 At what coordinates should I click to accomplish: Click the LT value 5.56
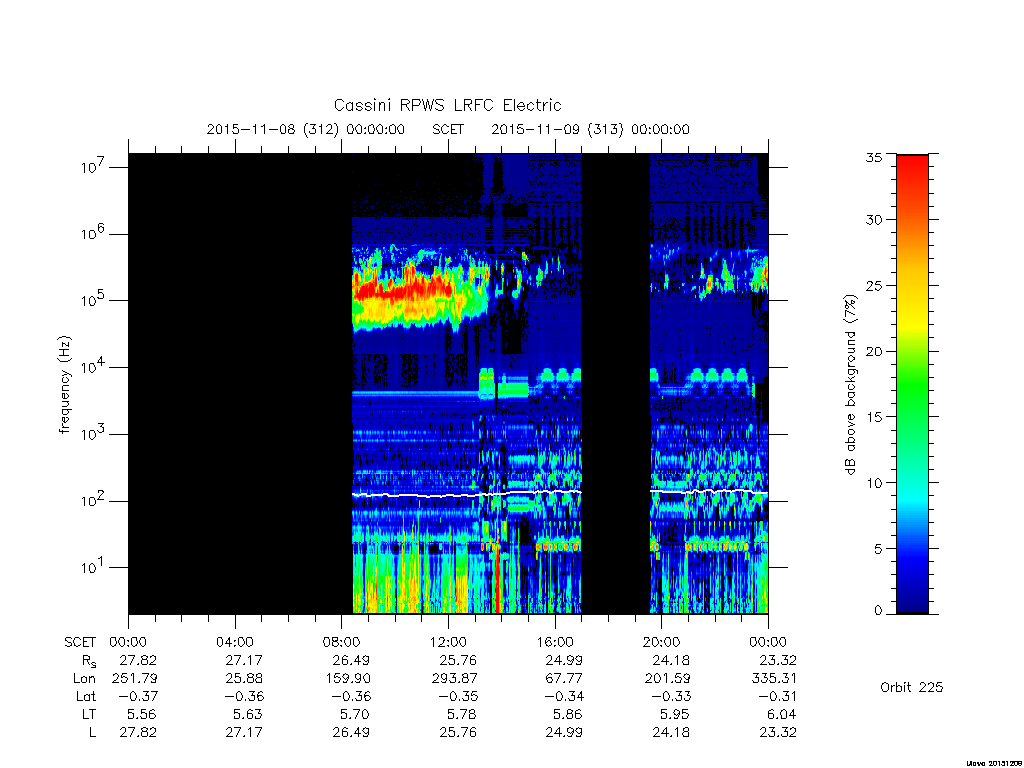[142, 714]
